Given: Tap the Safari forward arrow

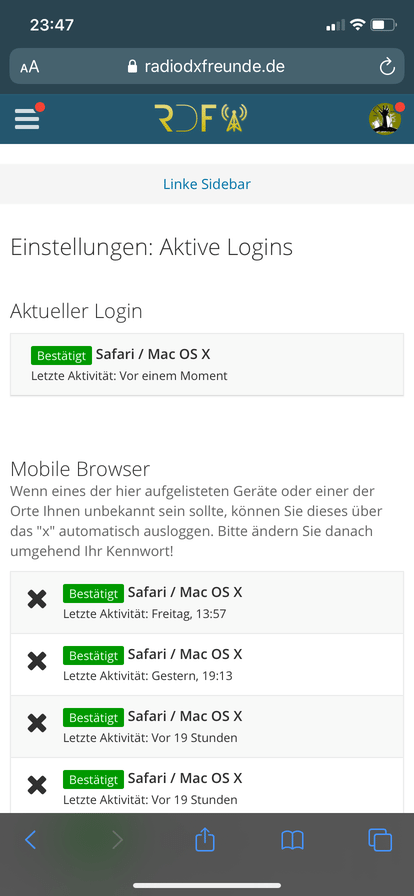Looking at the screenshot, I should point(117,840).
